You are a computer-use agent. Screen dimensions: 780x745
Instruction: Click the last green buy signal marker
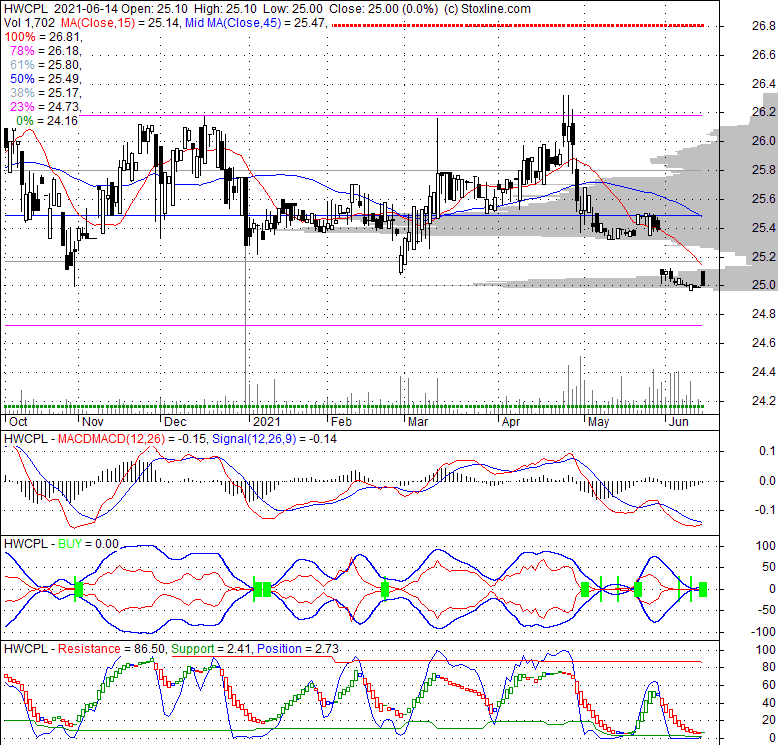[702, 590]
